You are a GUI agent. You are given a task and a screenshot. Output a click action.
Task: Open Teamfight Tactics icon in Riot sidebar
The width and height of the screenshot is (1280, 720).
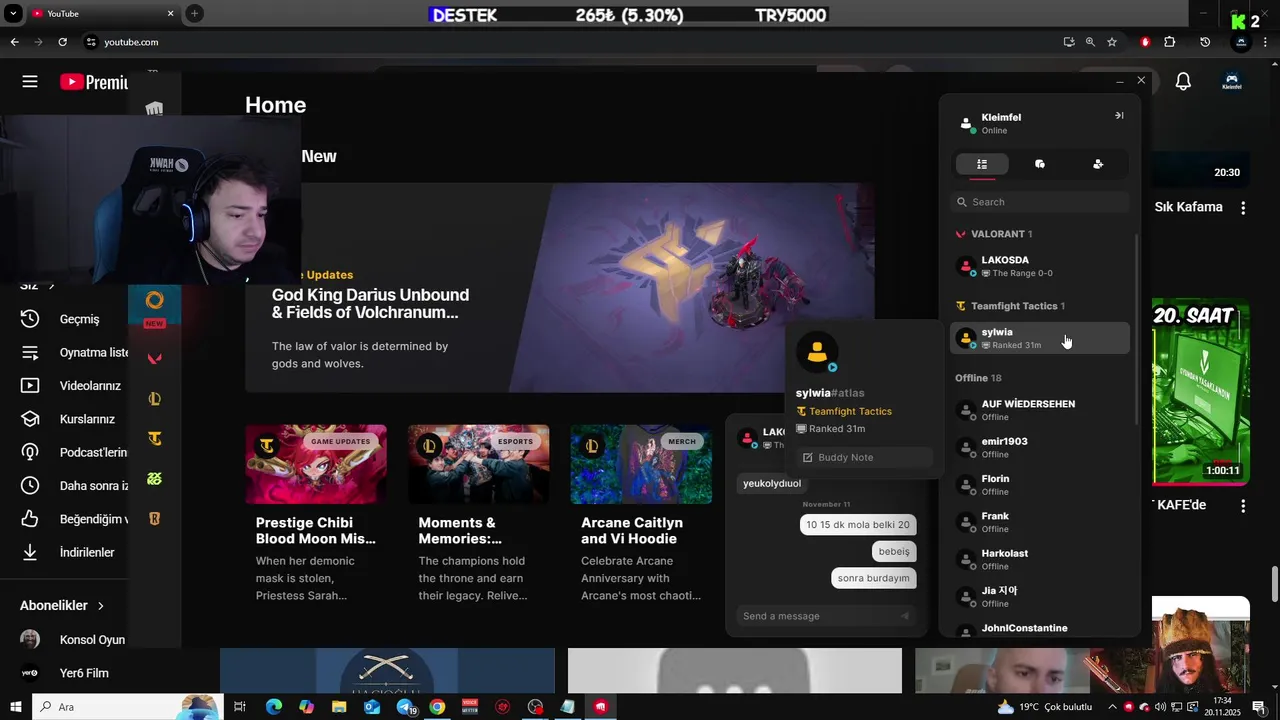pyautogui.click(x=154, y=438)
